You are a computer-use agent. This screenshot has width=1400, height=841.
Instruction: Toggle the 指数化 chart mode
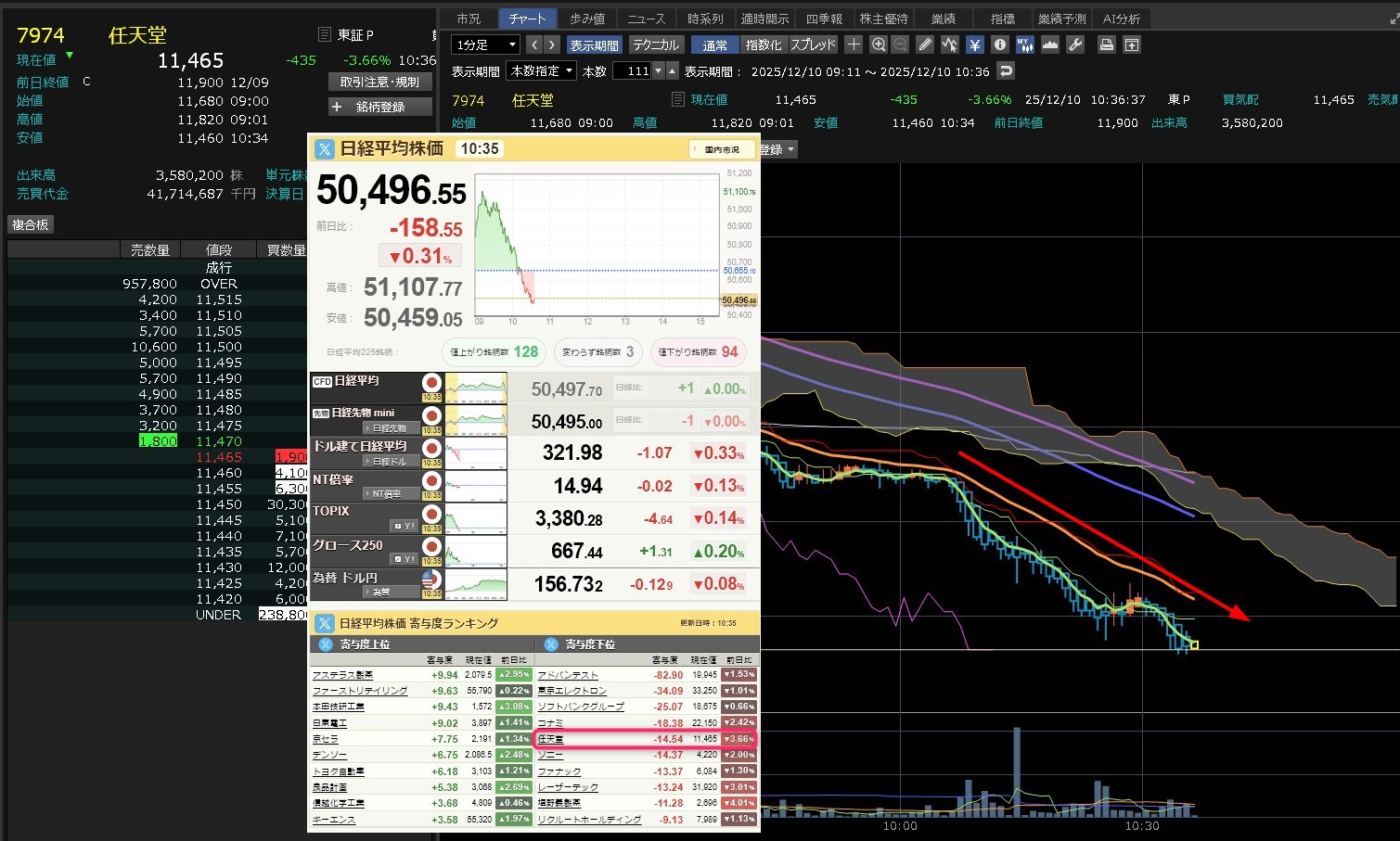point(764,45)
